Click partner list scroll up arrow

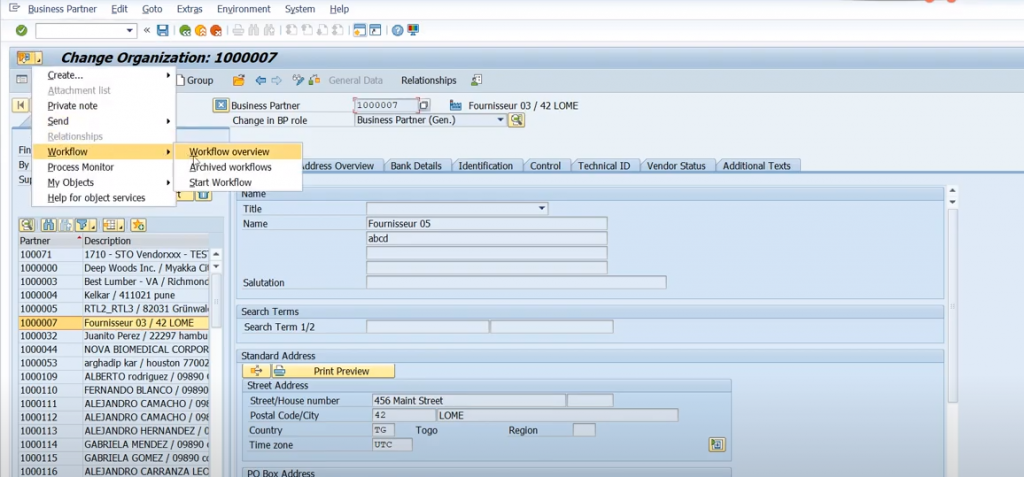[216, 254]
